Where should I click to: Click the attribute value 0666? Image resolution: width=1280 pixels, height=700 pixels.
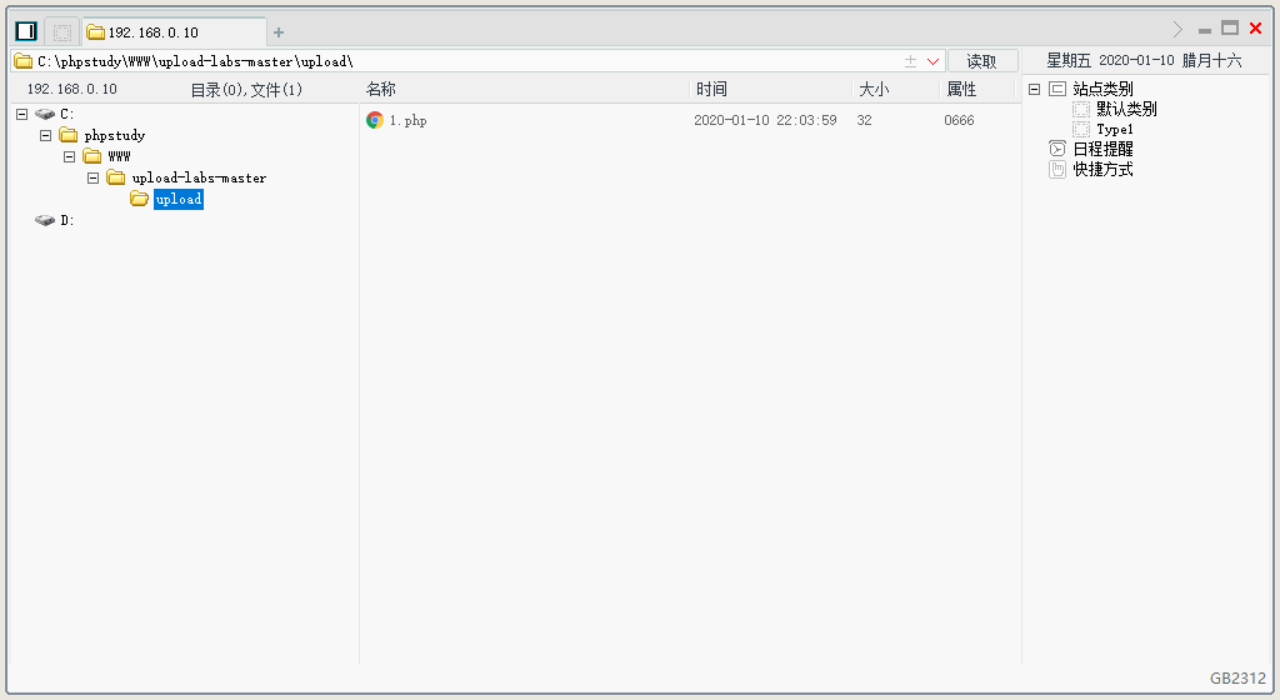[959, 120]
